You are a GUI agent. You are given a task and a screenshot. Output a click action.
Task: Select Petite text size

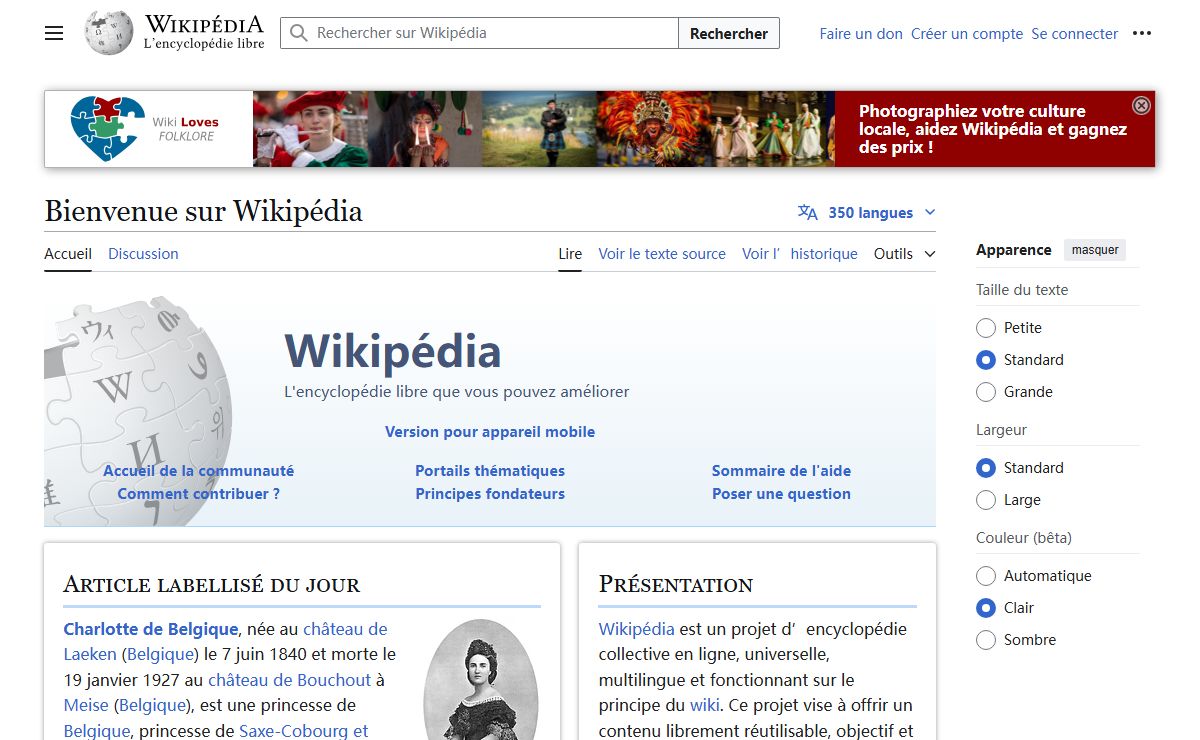986,328
